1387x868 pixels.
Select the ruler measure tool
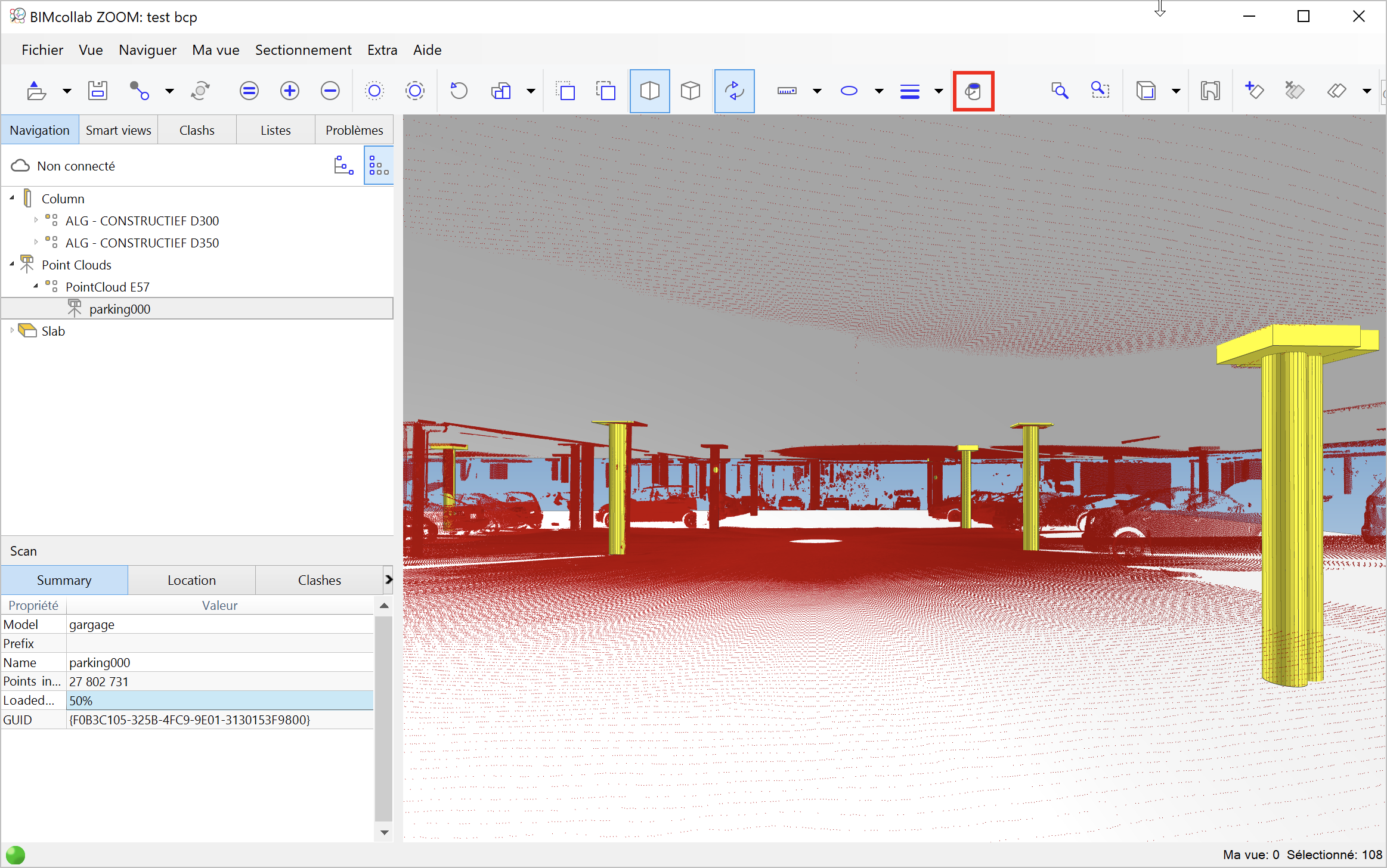tap(787, 91)
